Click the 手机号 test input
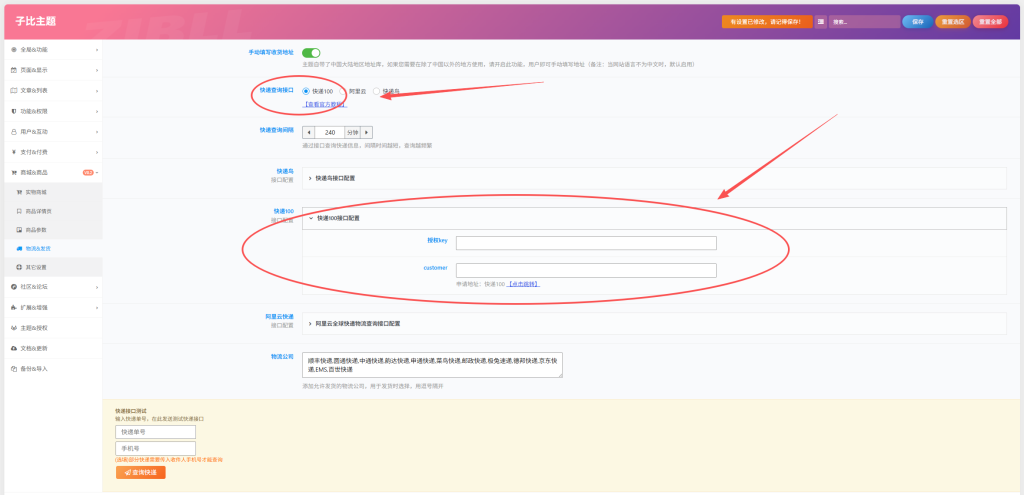This screenshot has width=1024, height=495. tap(155, 449)
